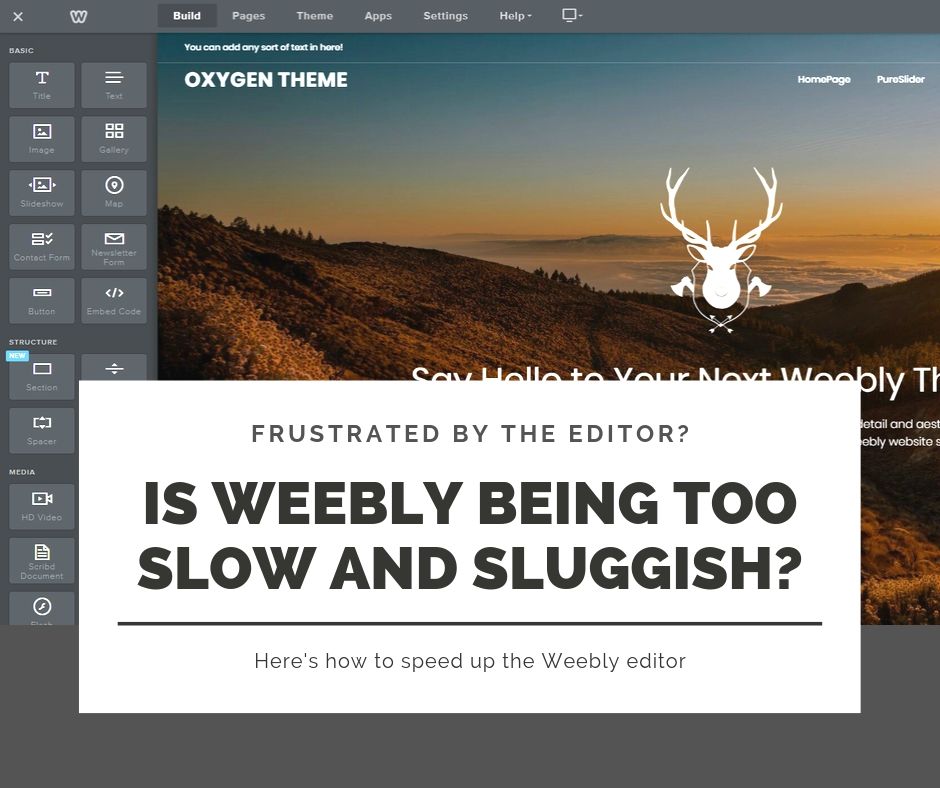Select the Scribd Document element
The image size is (940, 788).
pos(42,561)
